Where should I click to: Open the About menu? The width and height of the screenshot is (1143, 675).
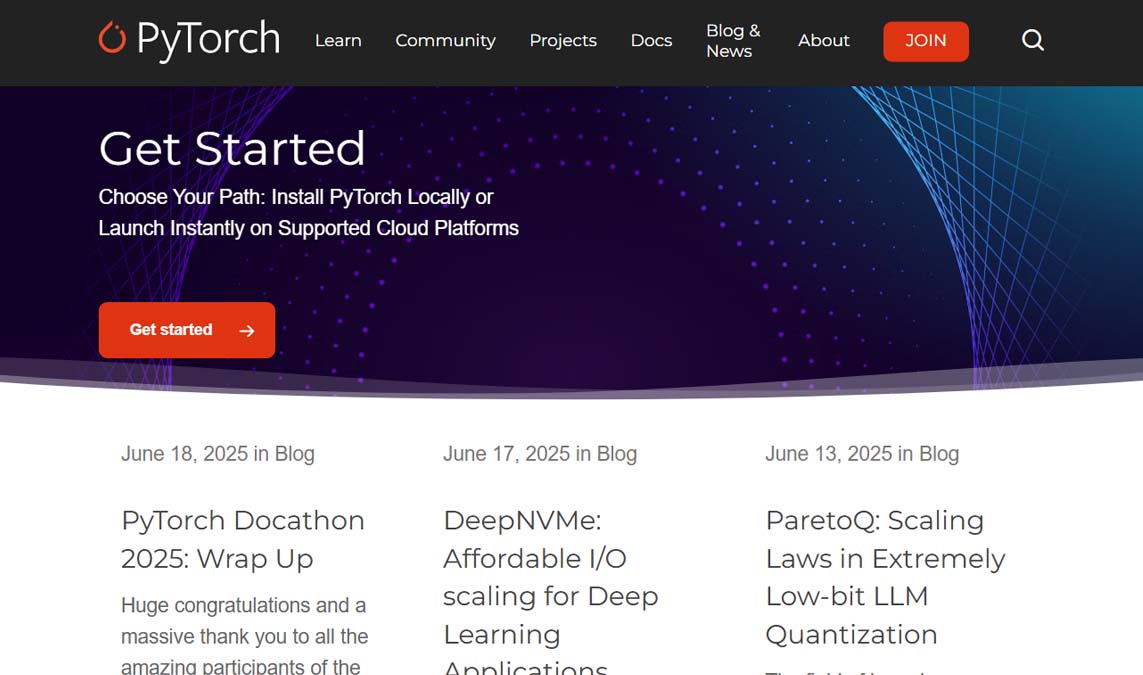tap(824, 41)
